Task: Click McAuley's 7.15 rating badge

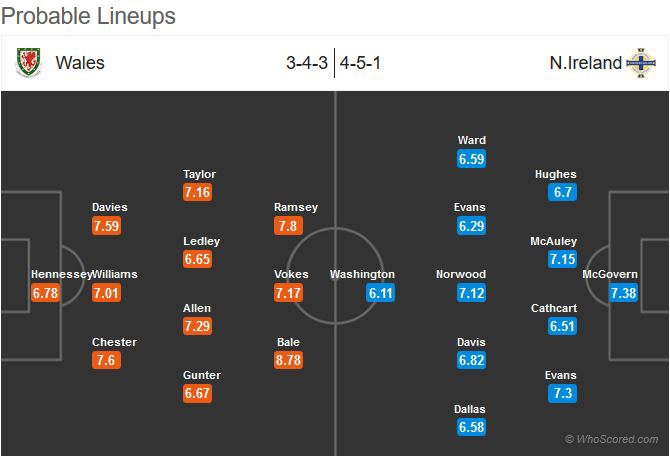Action: coord(562,260)
